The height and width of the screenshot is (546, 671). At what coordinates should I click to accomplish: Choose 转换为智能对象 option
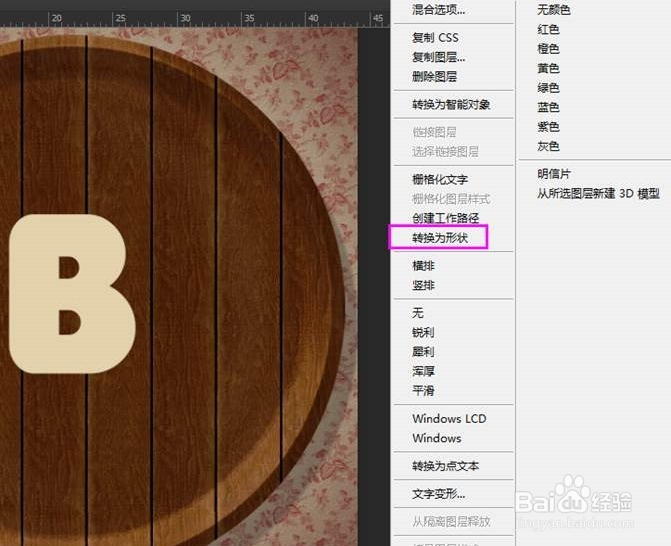[451, 104]
